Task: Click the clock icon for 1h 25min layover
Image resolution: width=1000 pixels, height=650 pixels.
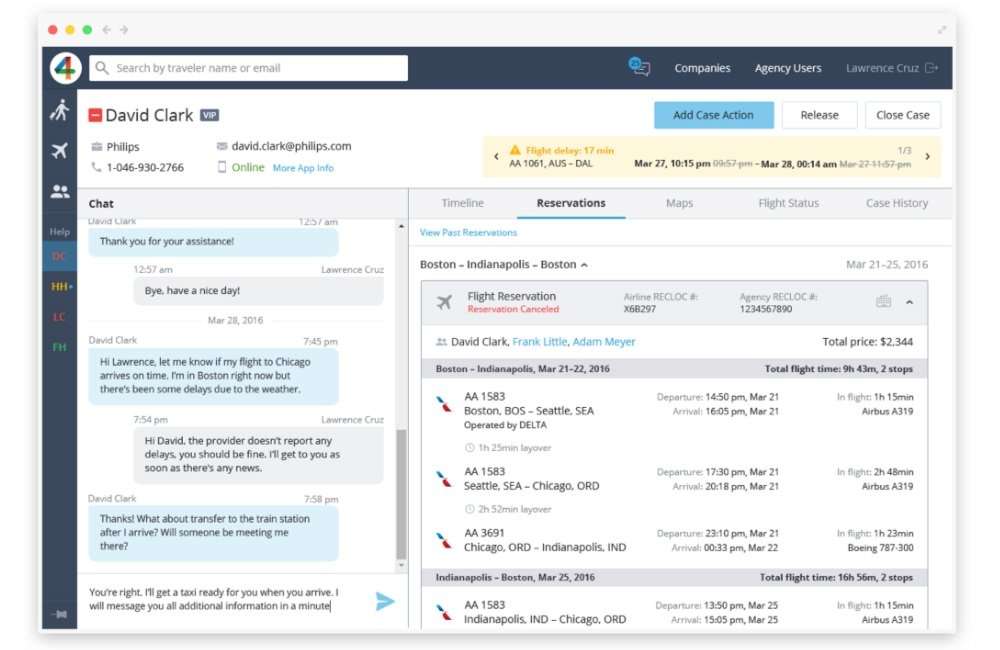Action: point(470,448)
